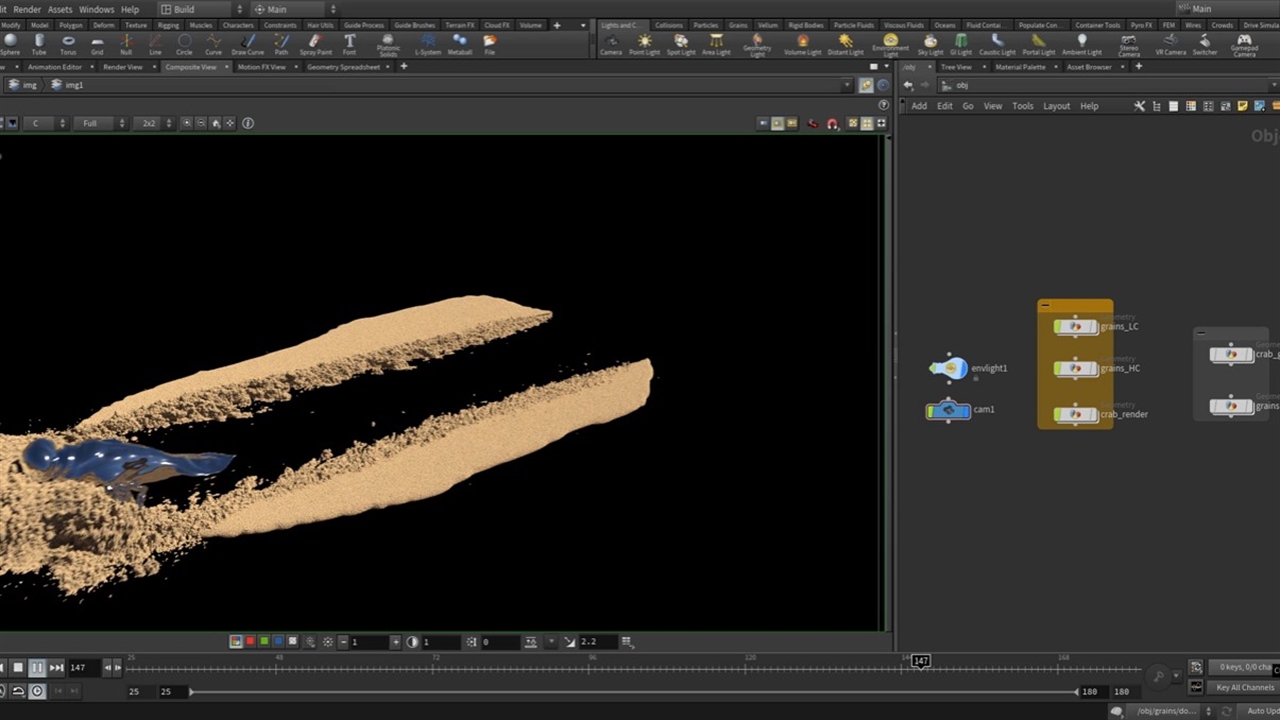Create a Grid from the shelf

click(97, 44)
